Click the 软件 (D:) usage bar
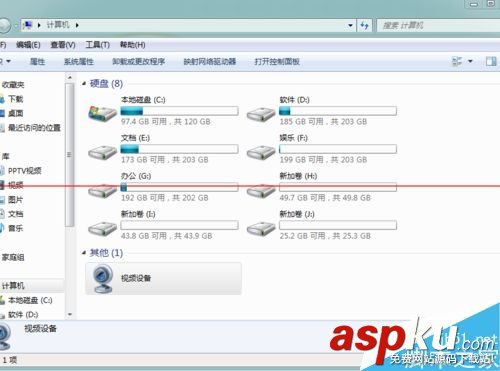 tap(338, 111)
